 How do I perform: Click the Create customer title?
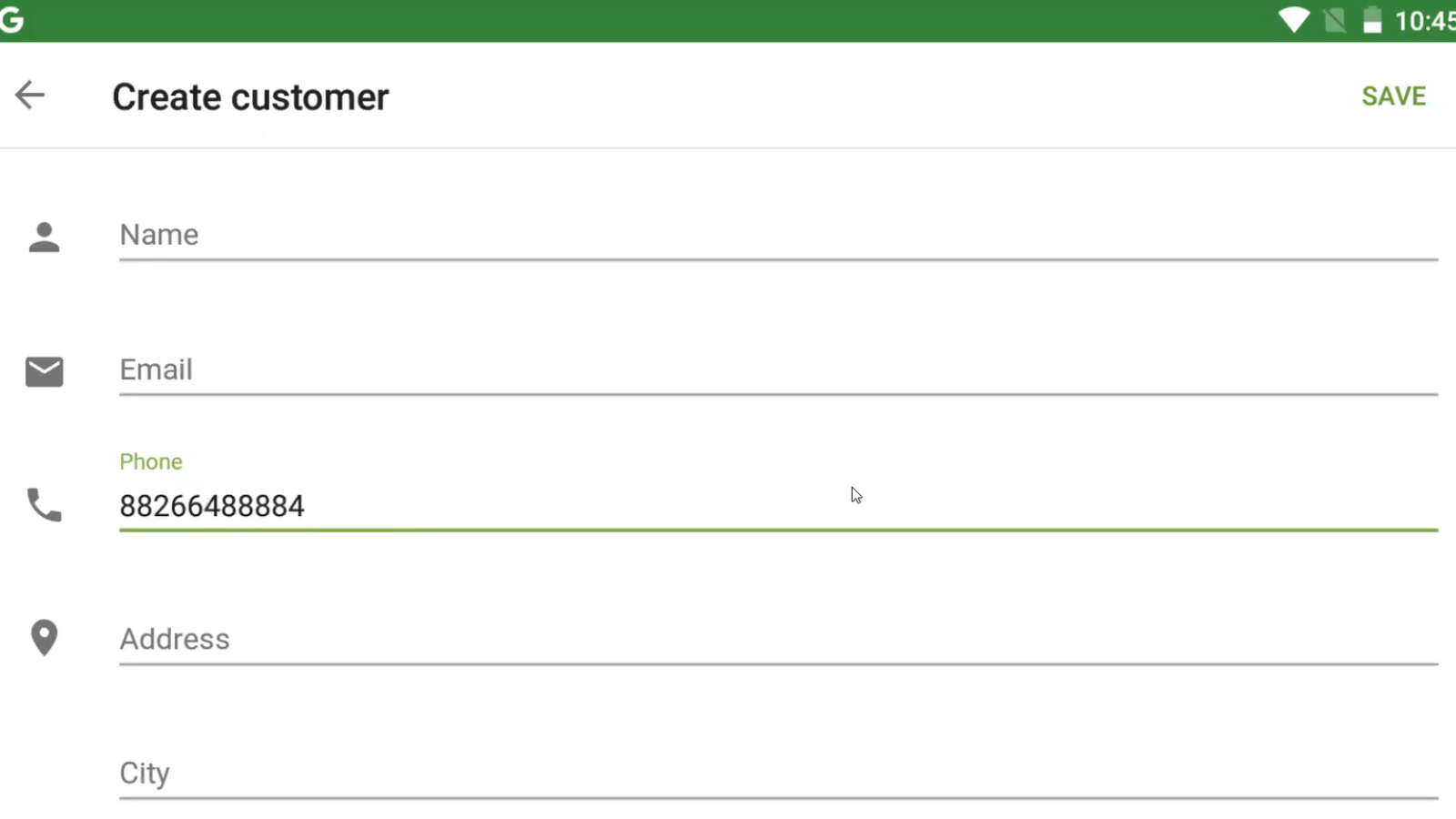point(249,96)
